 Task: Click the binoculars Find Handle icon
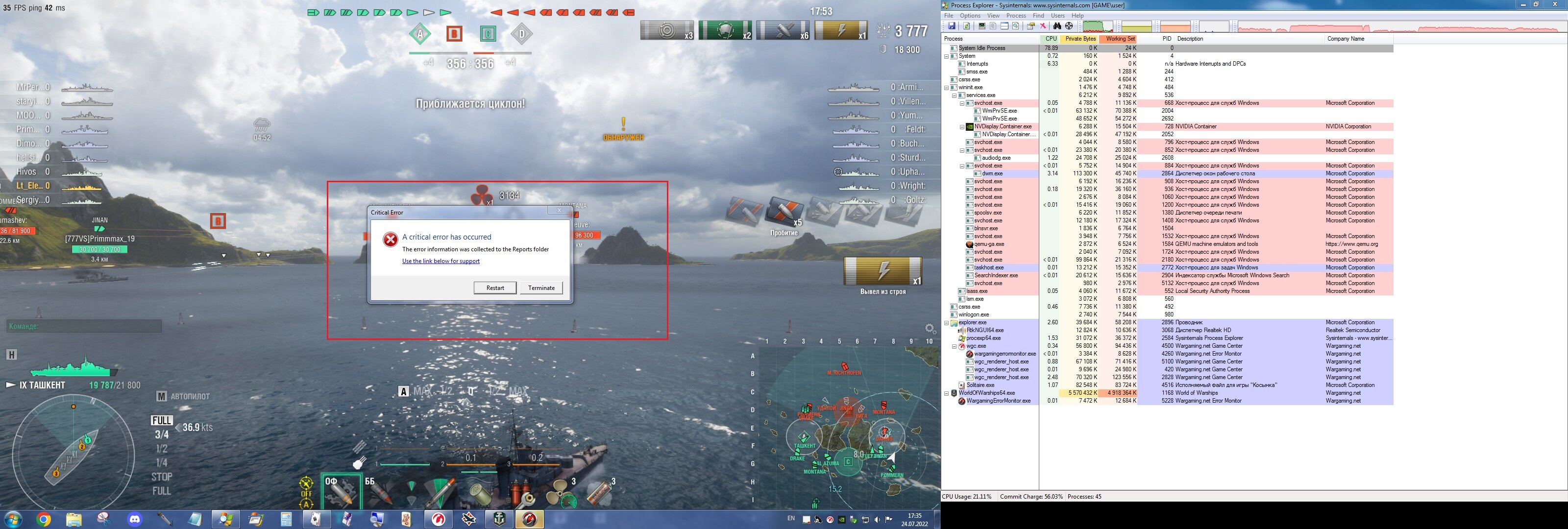coord(1057,26)
